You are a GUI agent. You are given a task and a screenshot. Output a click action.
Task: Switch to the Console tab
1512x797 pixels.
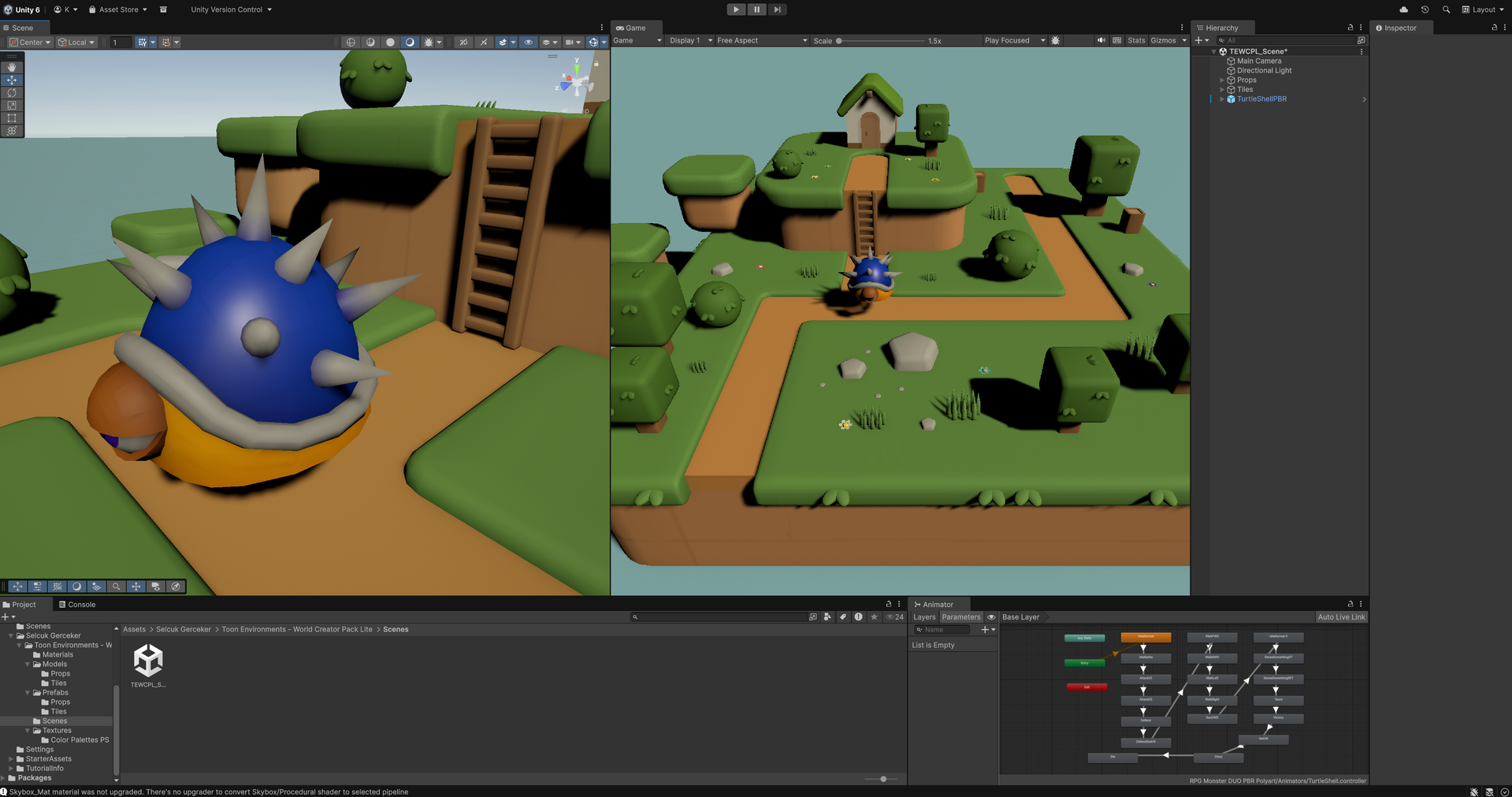[x=77, y=605]
